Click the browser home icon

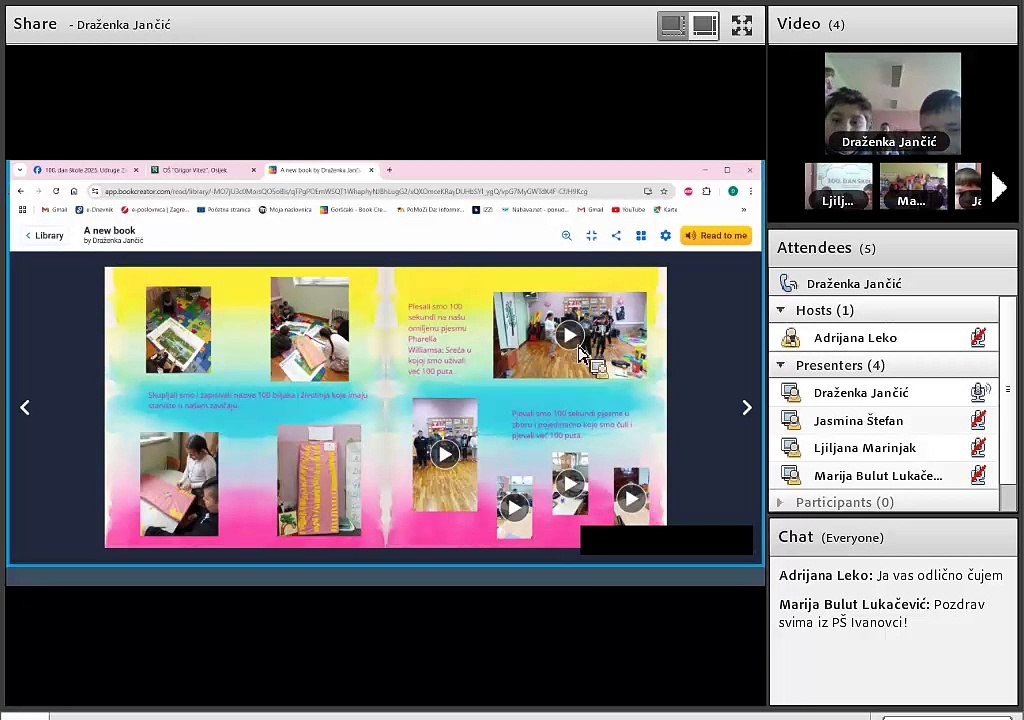tap(74, 191)
